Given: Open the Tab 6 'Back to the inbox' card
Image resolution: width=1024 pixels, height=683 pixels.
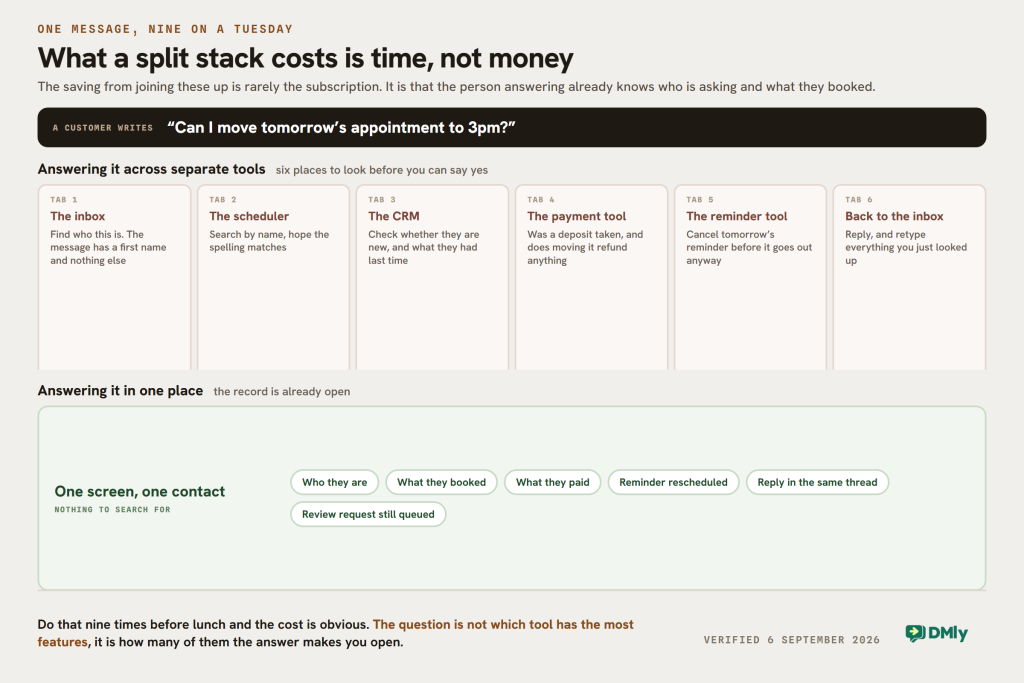Looking at the screenshot, I should (909, 278).
